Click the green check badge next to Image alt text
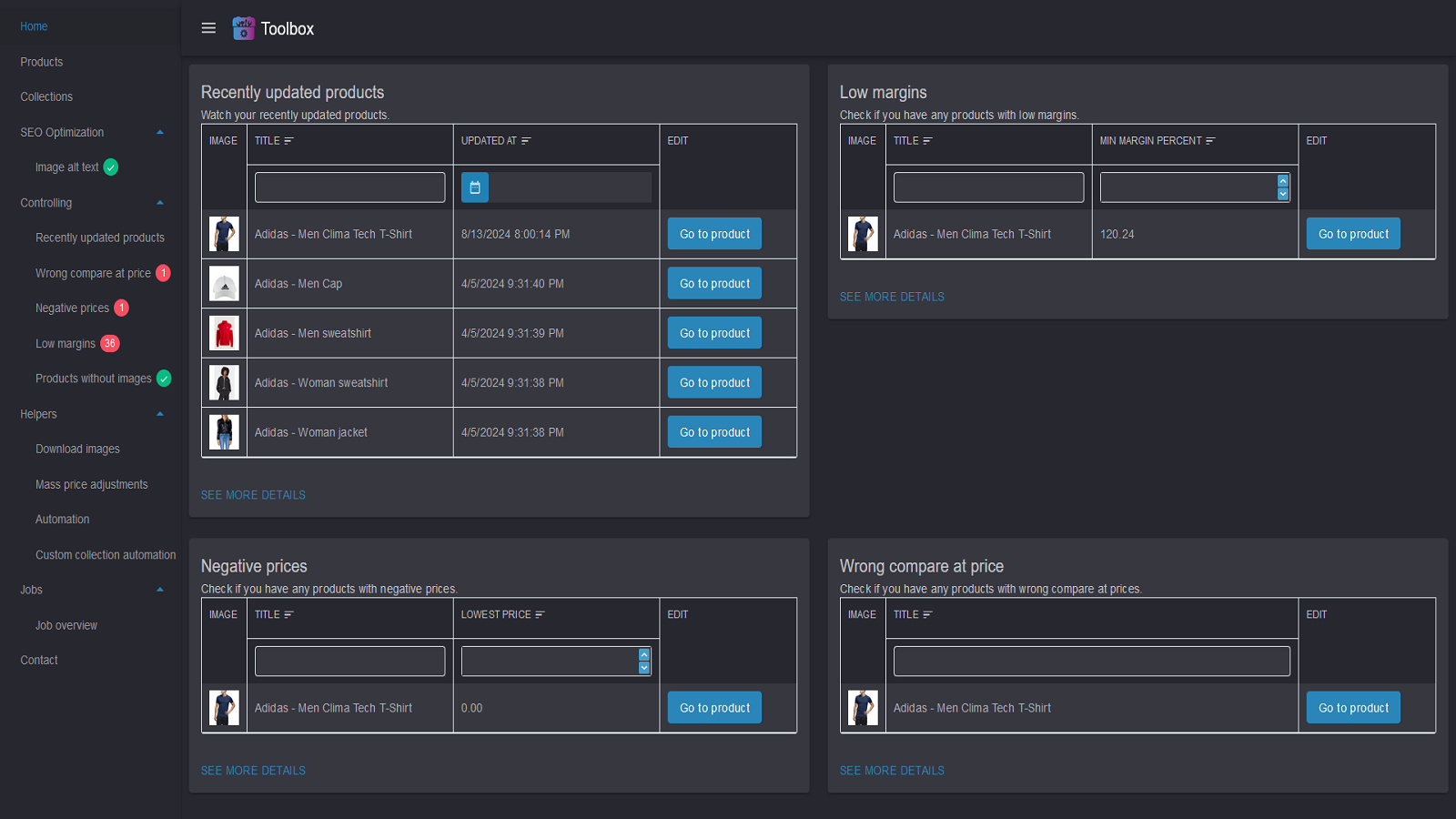1456x819 pixels. coord(110,167)
